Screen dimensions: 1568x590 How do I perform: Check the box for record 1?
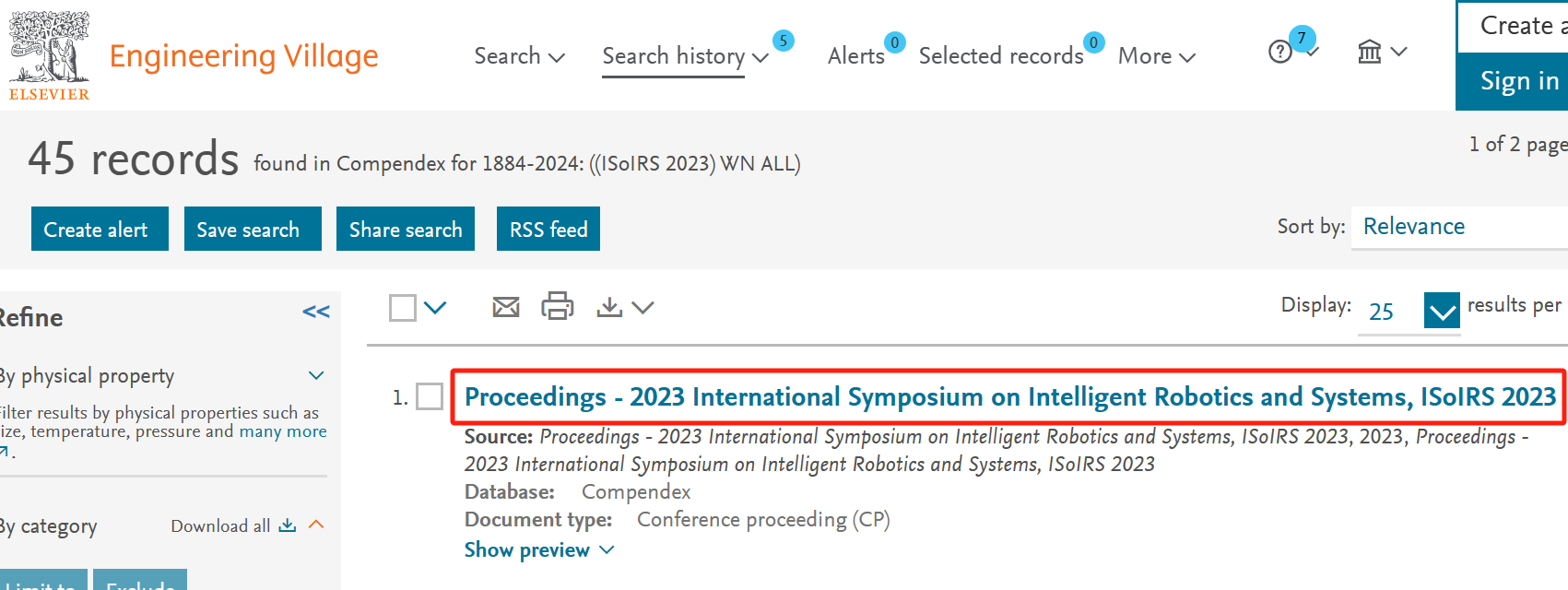pyautogui.click(x=430, y=397)
